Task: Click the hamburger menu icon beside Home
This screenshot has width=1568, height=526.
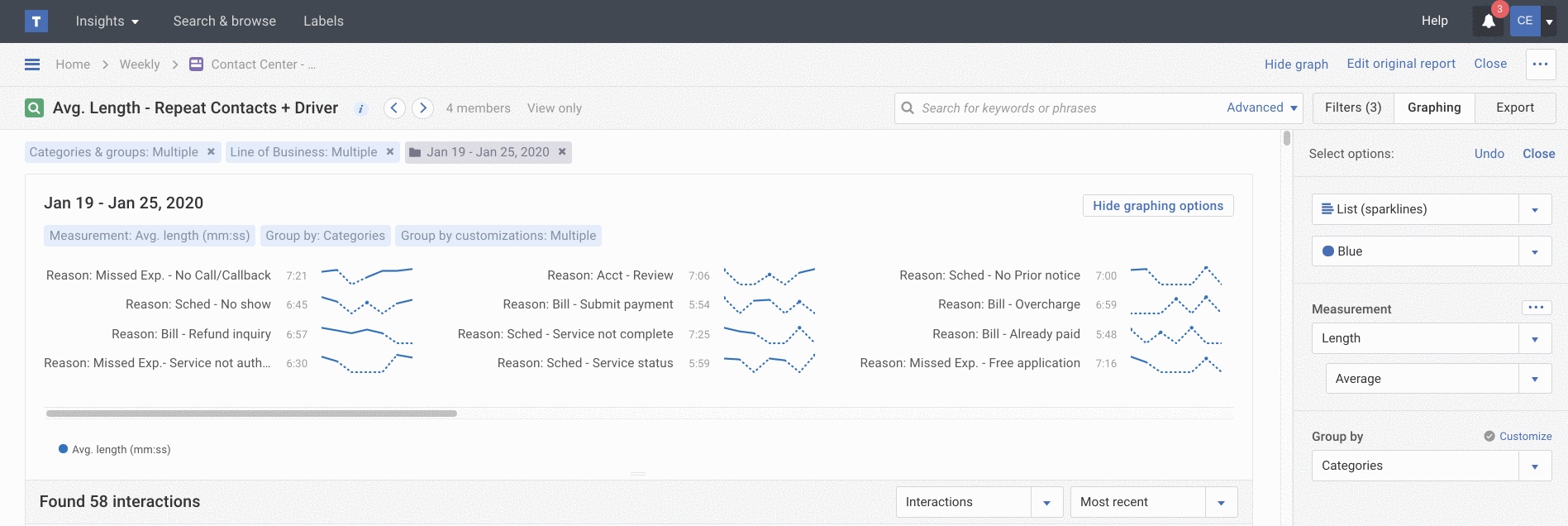Action: coord(32,65)
